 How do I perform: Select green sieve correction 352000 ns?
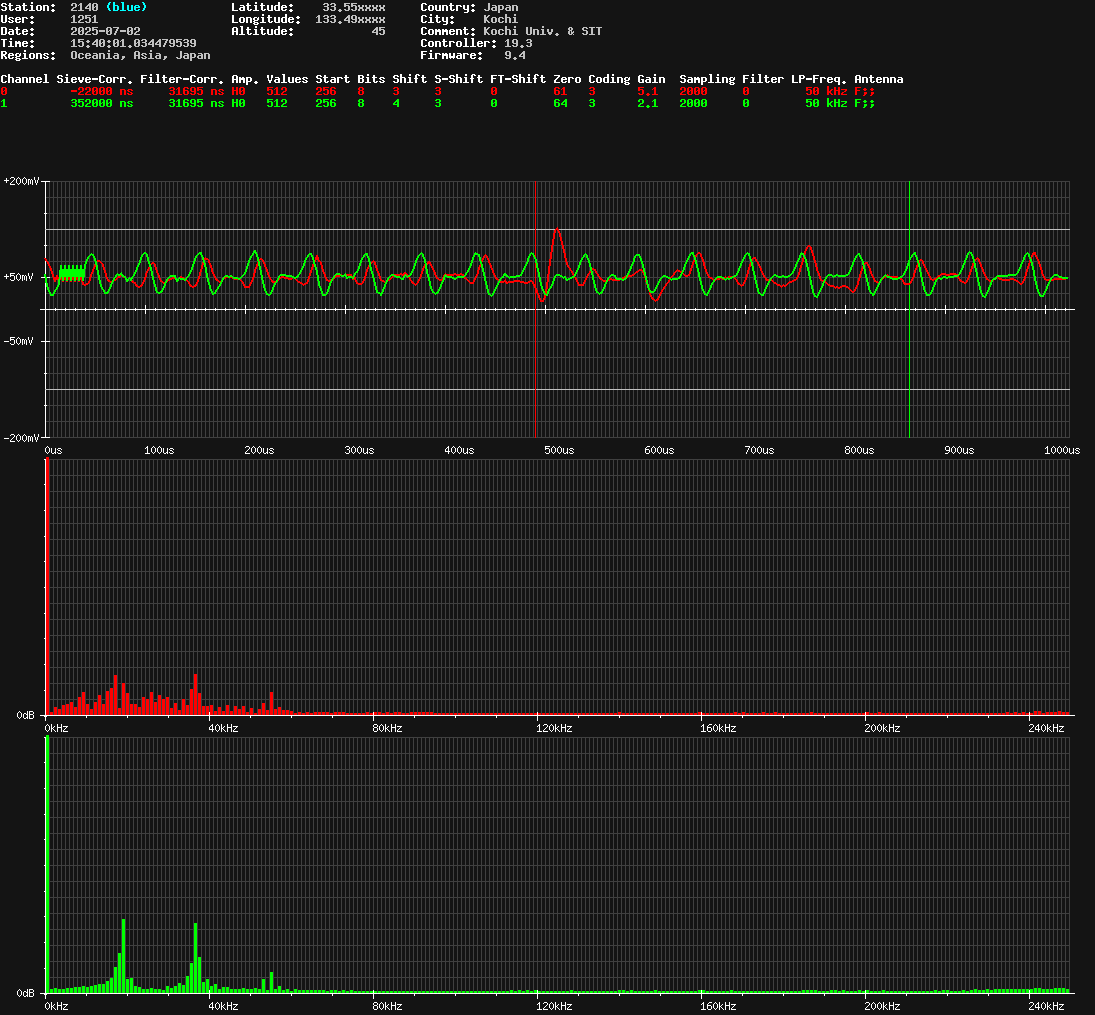tap(101, 103)
